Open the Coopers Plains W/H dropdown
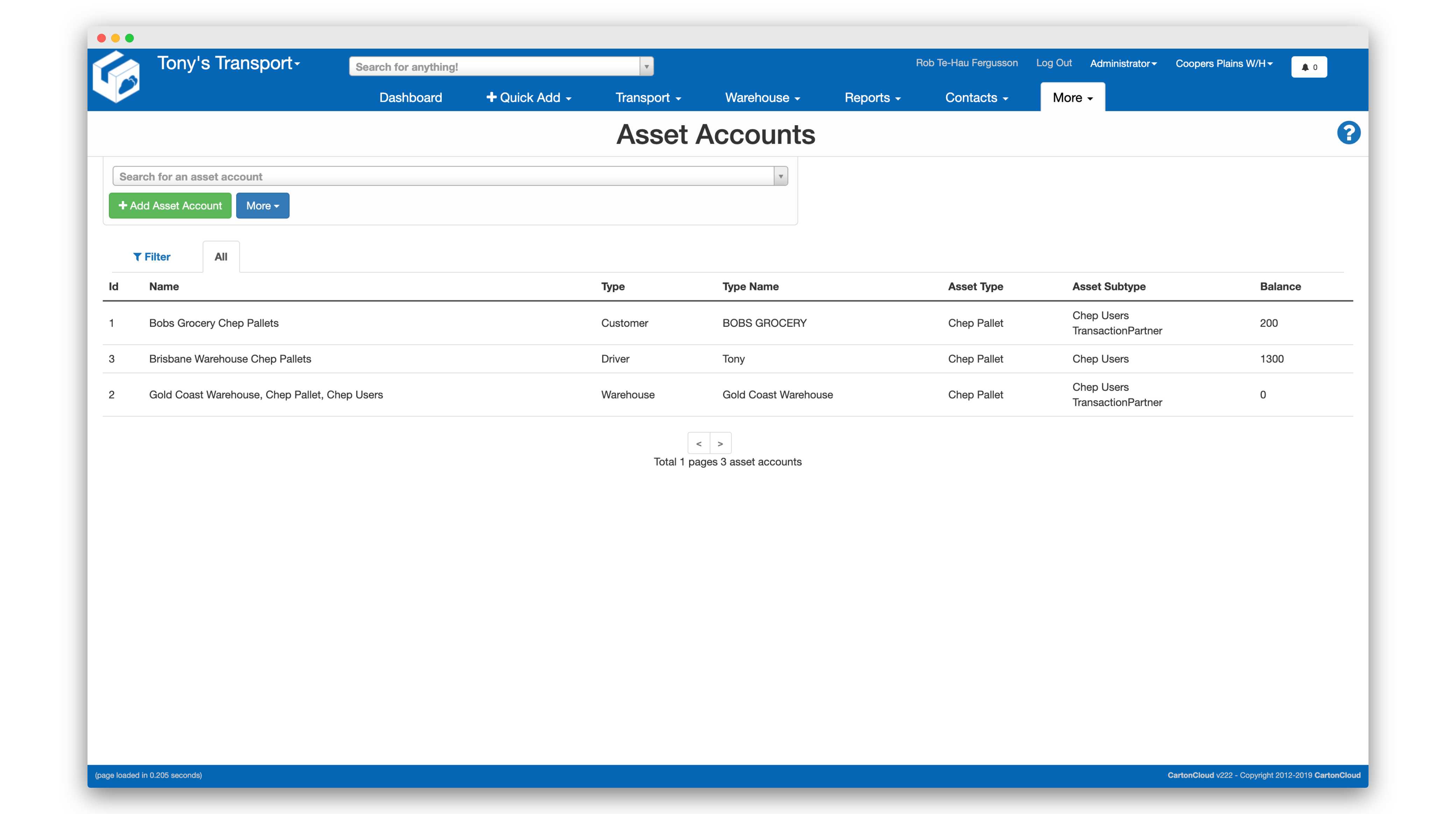The height and width of the screenshot is (814, 1456). click(x=1224, y=63)
